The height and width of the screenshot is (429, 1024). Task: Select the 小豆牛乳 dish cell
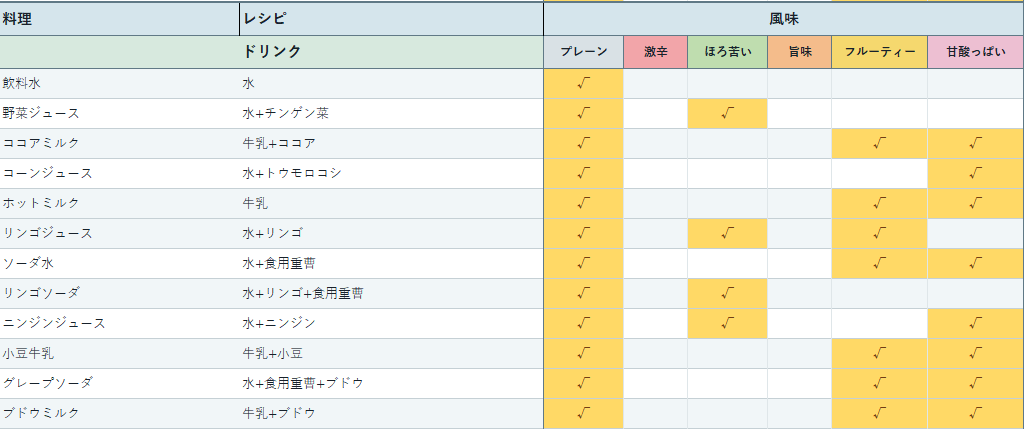pyautogui.click(x=120, y=354)
